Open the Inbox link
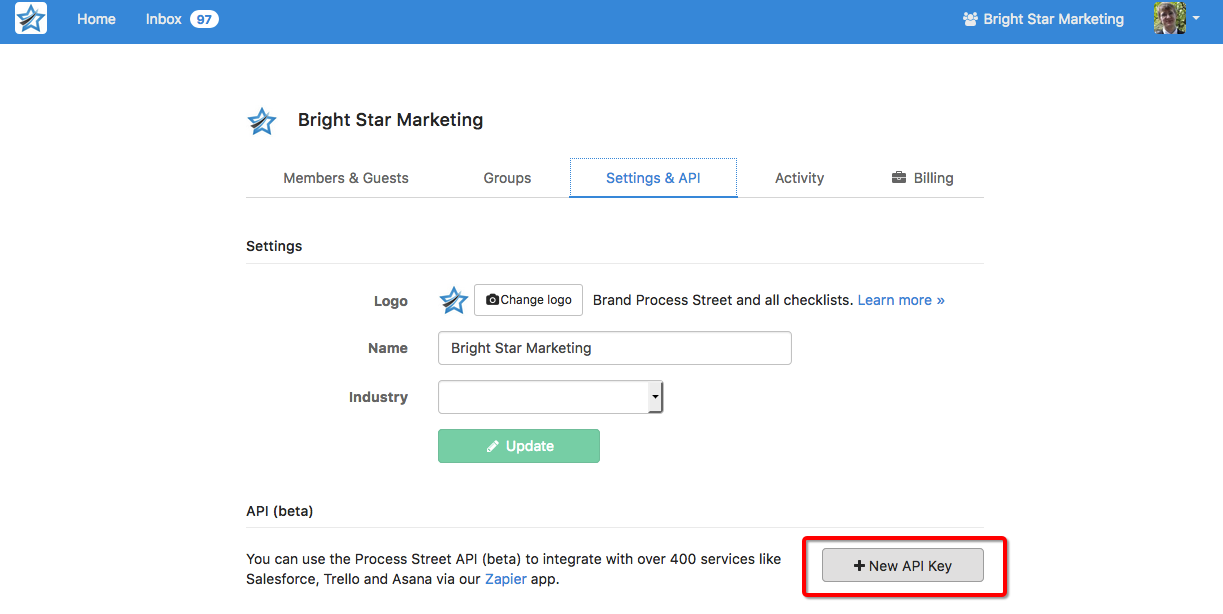Image resolution: width=1223 pixels, height=614 pixels. [164, 19]
